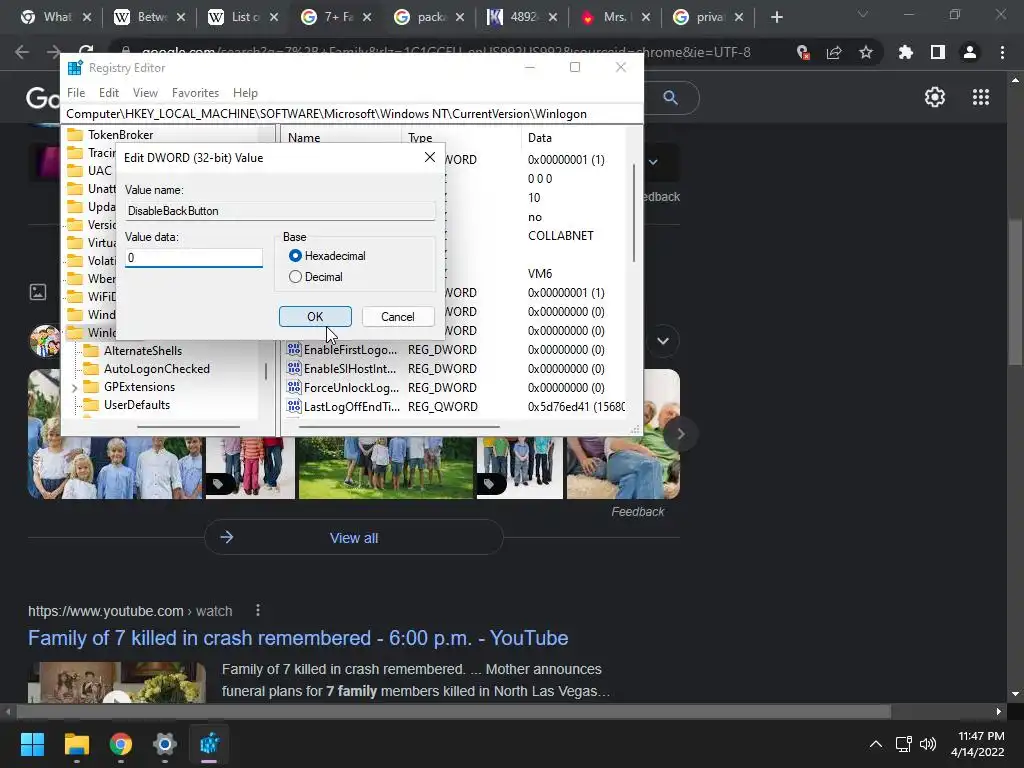Open File Explorer from the taskbar
1024x768 pixels.
[76, 744]
